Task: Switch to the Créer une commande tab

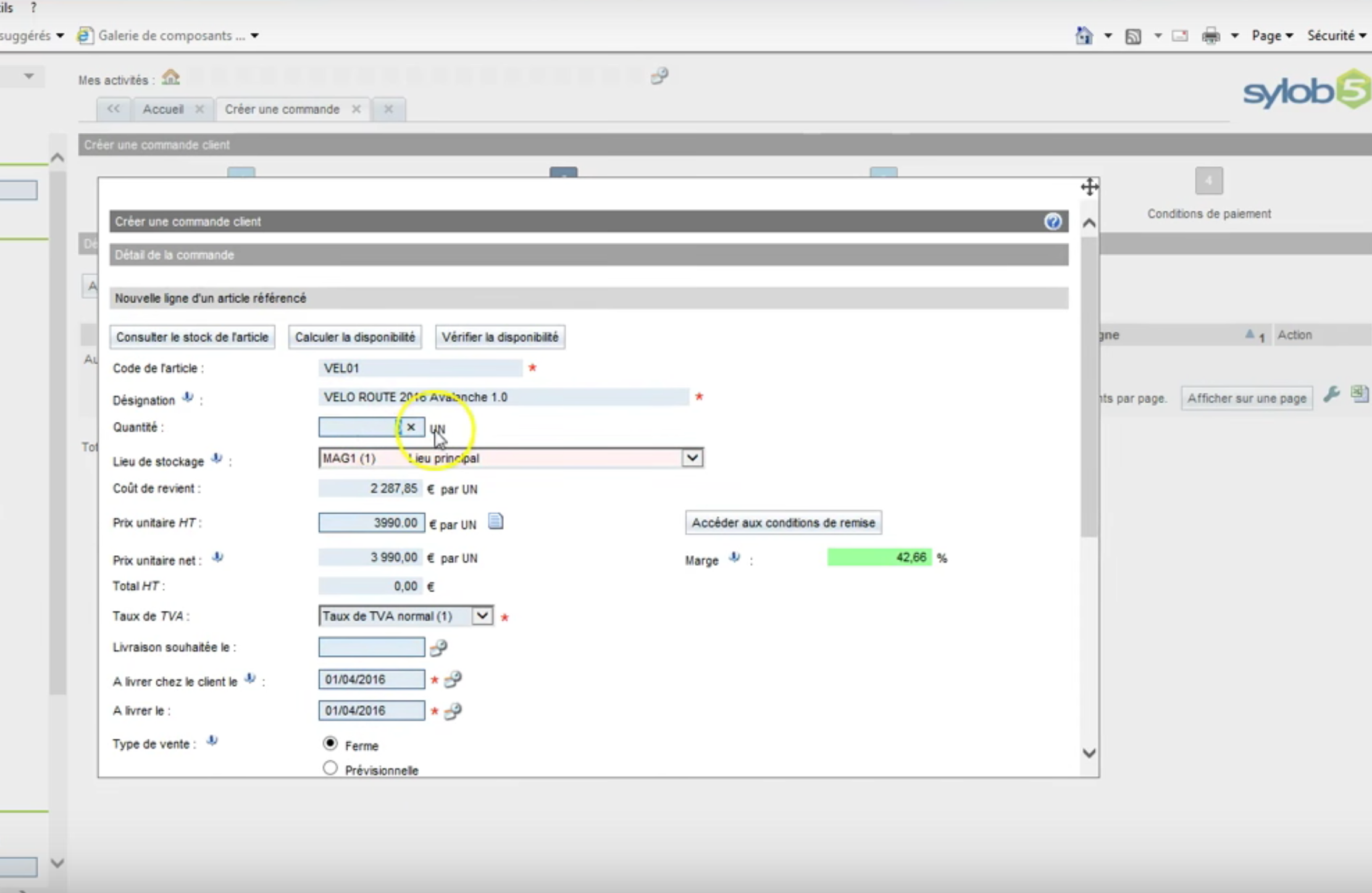Action: tap(282, 109)
